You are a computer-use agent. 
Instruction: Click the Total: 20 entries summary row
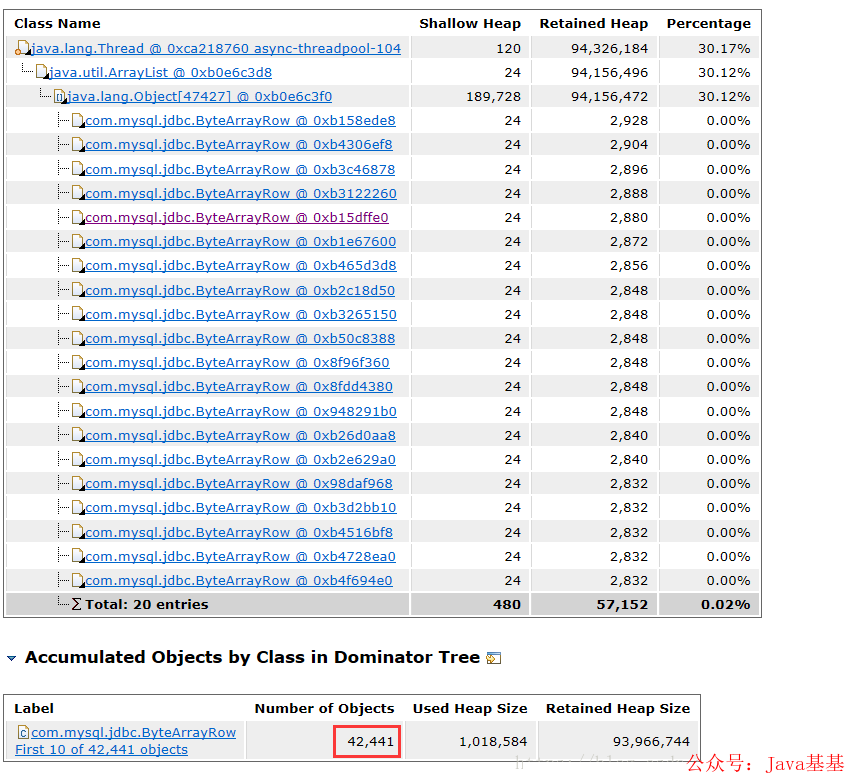coord(382,604)
